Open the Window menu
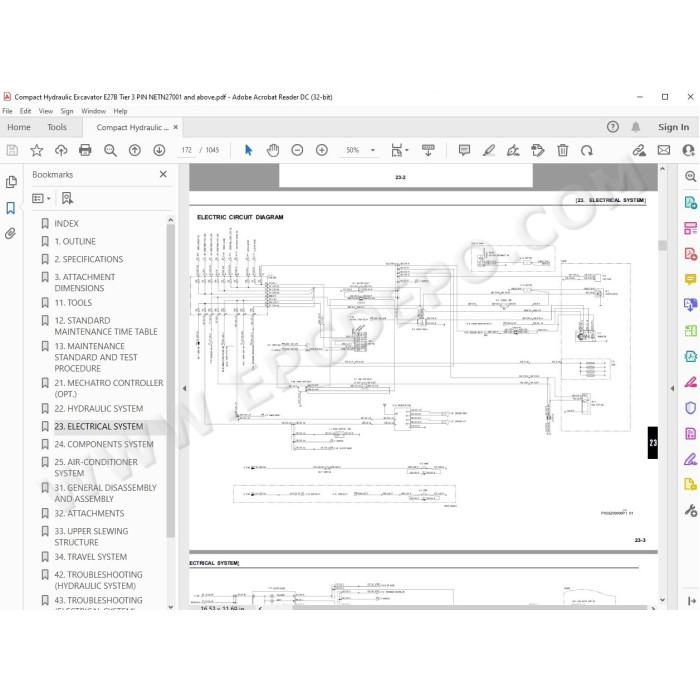700x700 pixels. pyautogui.click(x=93, y=111)
